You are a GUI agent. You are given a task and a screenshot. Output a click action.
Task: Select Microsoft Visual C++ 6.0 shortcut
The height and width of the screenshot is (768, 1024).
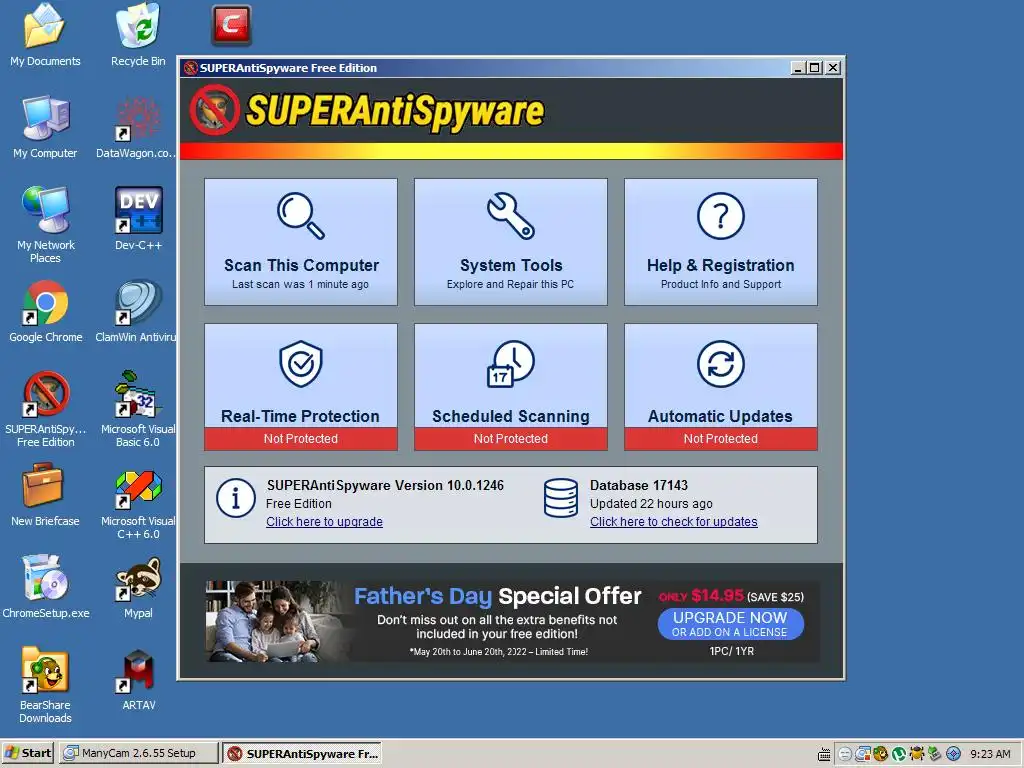click(138, 487)
